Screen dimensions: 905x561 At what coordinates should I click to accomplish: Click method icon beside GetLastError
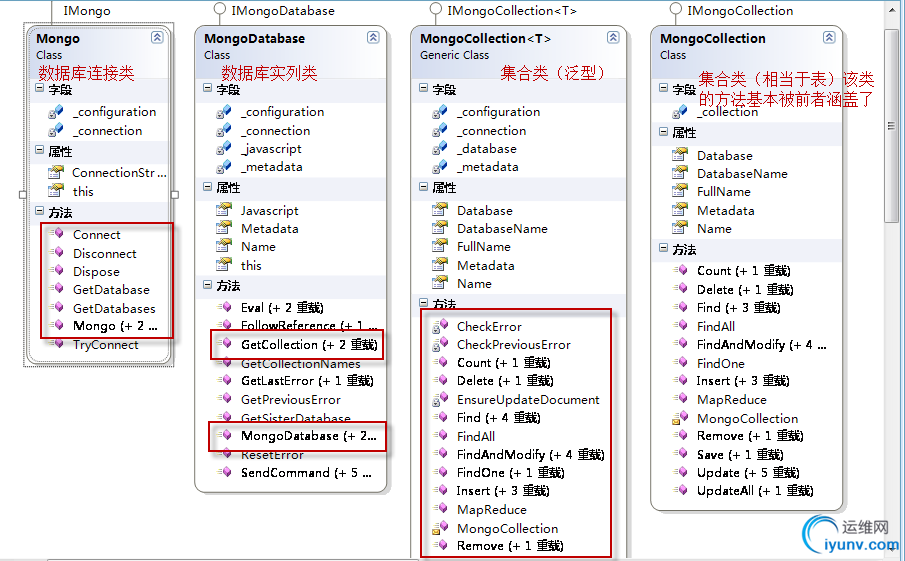(225, 380)
